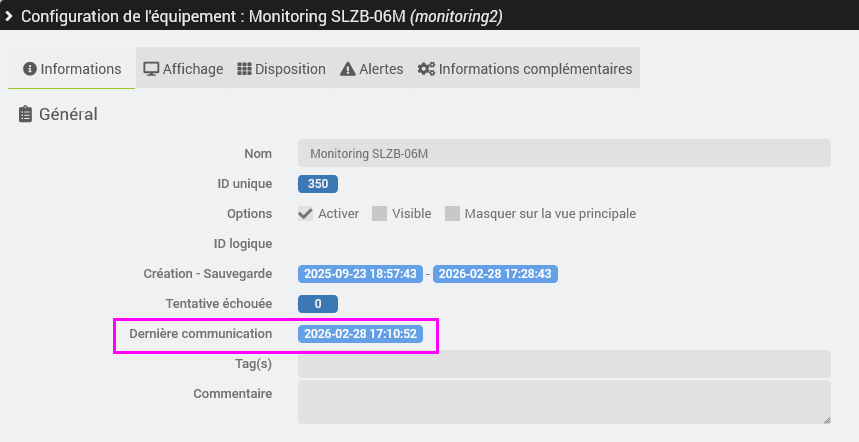Toggle the Activer checkbox
The height and width of the screenshot is (442, 859).
[x=306, y=213]
